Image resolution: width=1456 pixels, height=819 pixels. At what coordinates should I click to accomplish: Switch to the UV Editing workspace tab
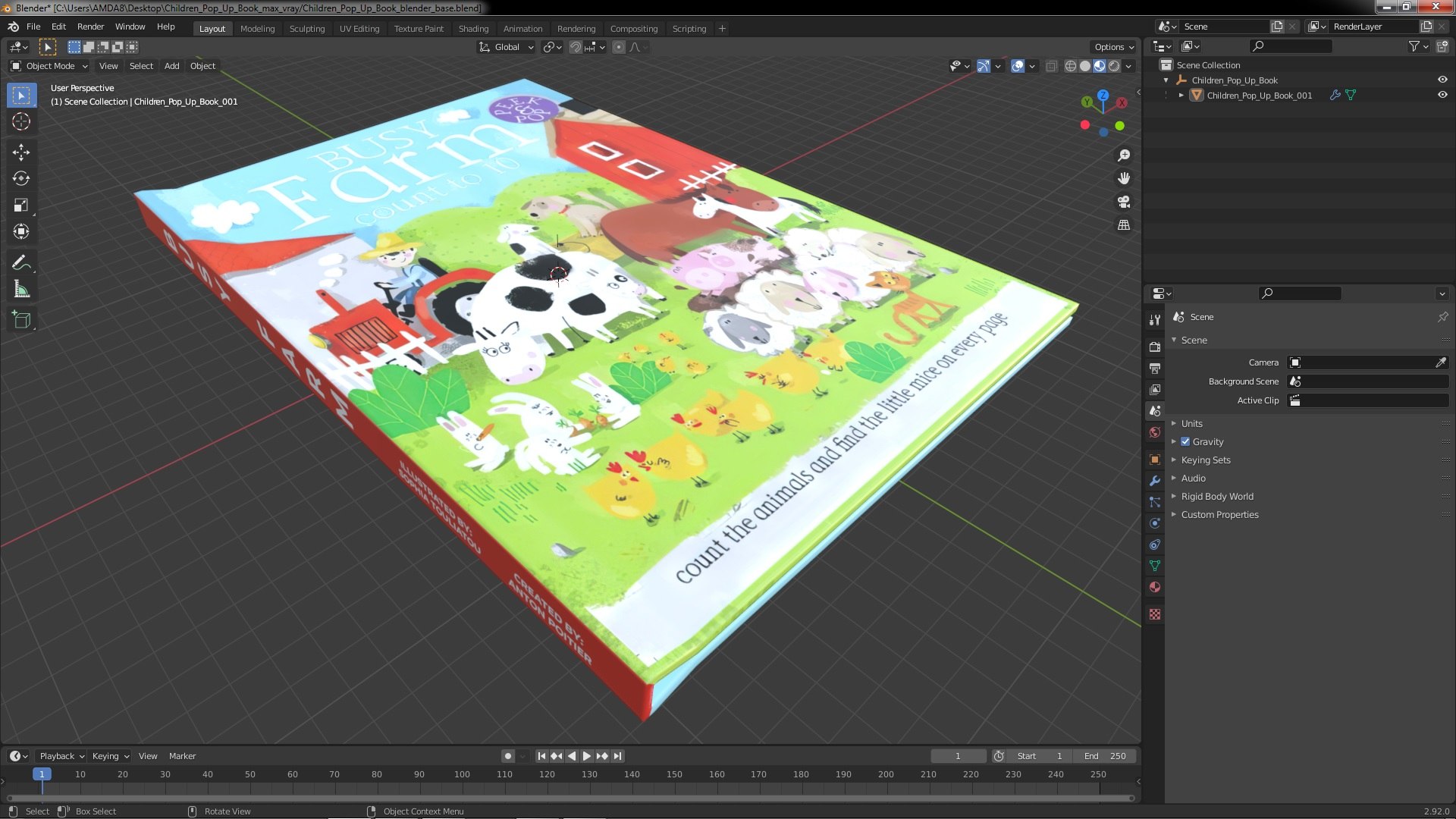[359, 29]
